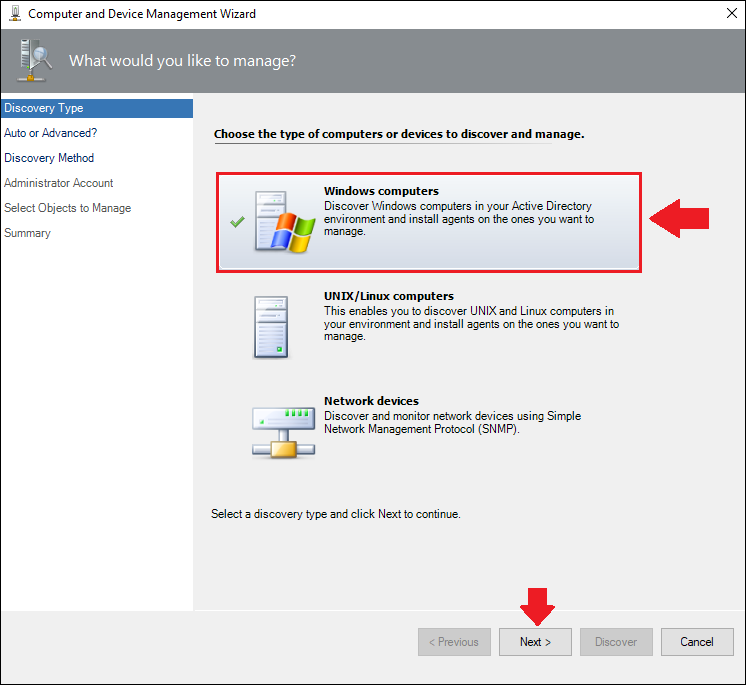
Task: Click the 'What would you like to manage?' title
Action: [182, 61]
